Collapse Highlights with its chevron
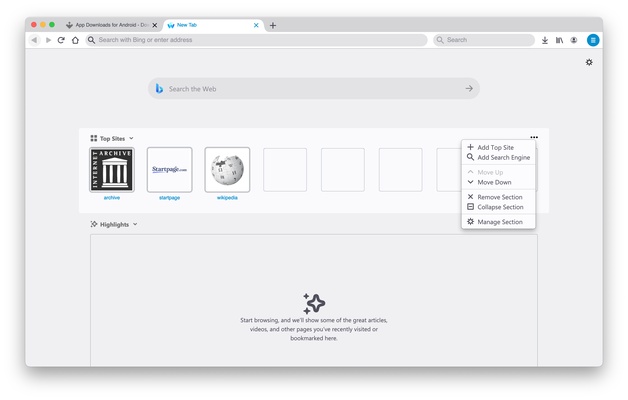This screenshot has height=400, width=628. [135, 224]
